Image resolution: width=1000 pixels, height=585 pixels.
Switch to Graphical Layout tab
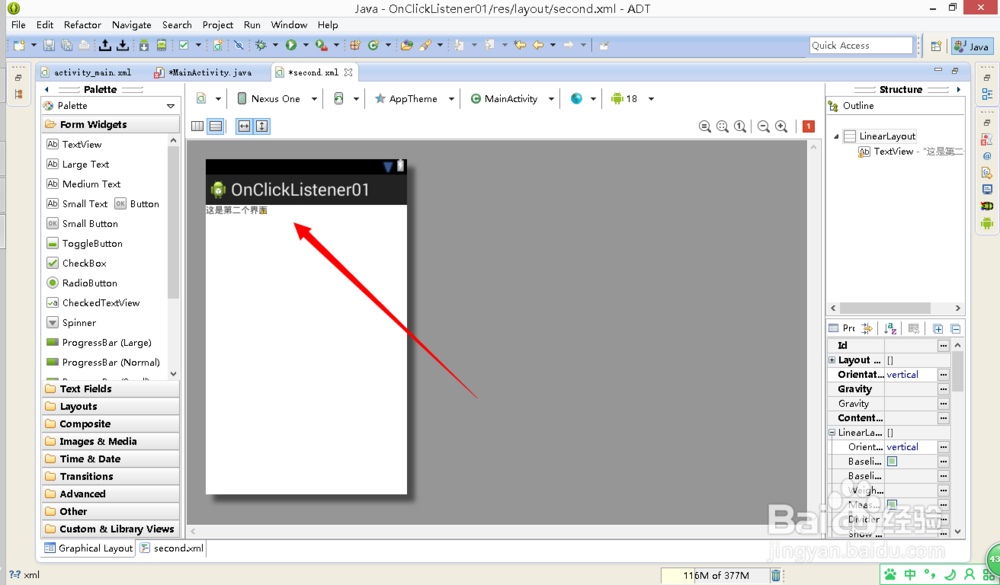pos(89,548)
